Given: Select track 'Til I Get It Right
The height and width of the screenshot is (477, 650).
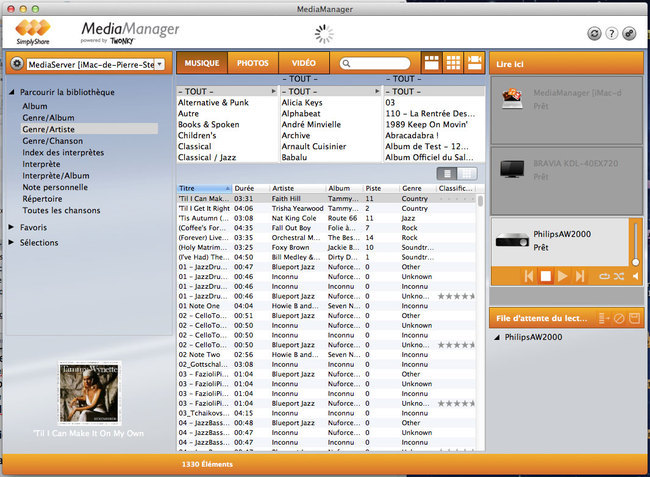Looking at the screenshot, I should tap(327, 208).
